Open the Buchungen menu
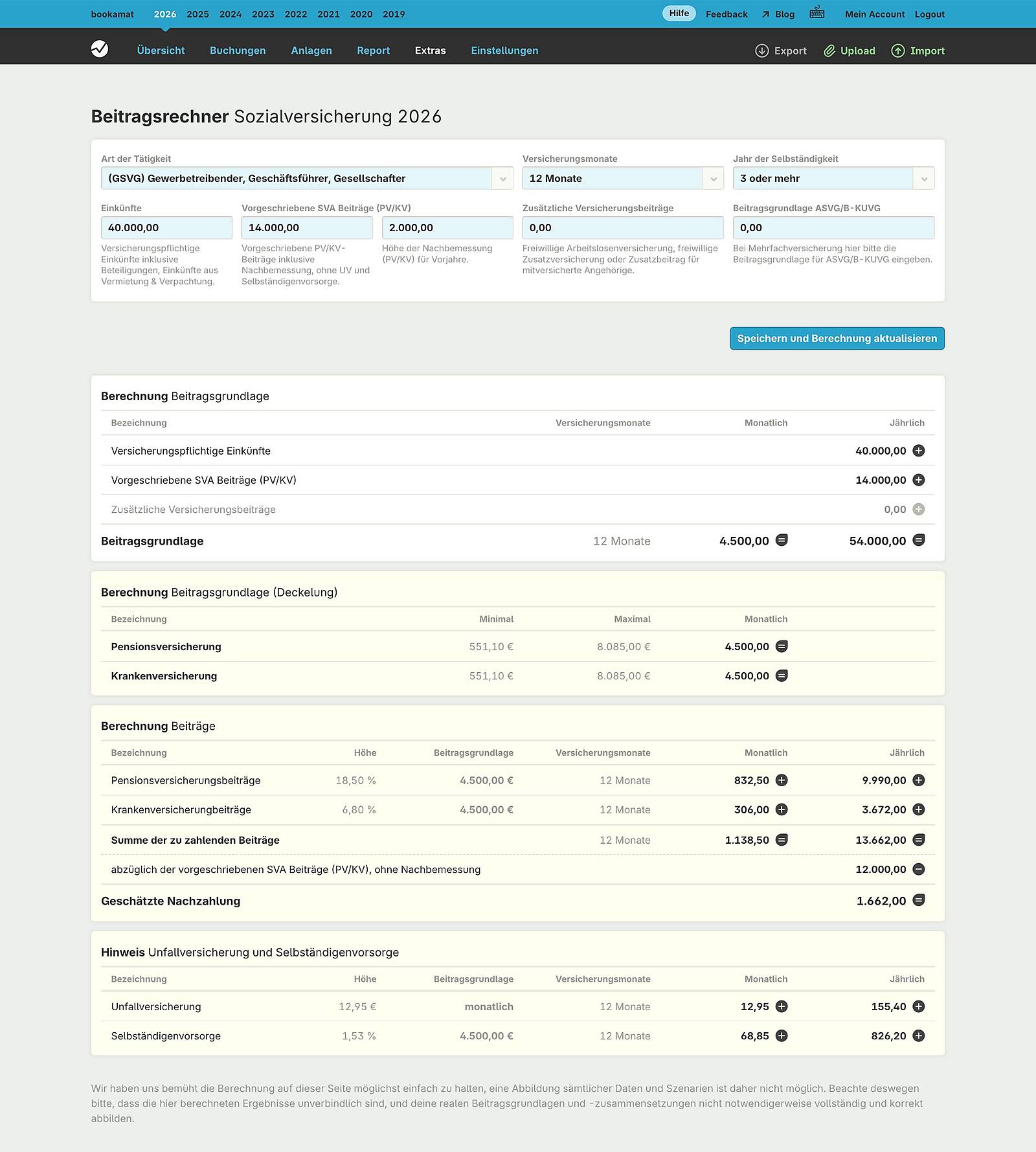1036x1152 pixels. 238,51
